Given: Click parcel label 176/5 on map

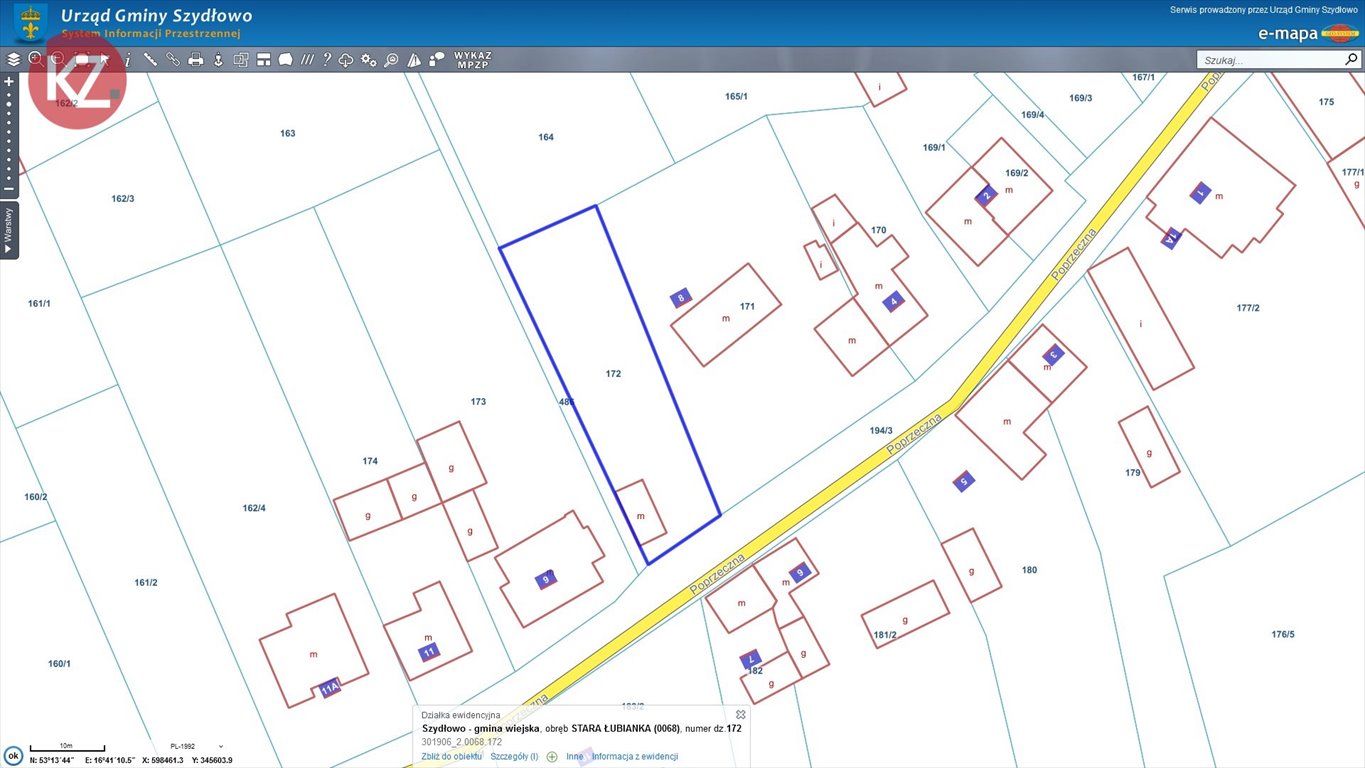Looking at the screenshot, I should pyautogui.click(x=1283, y=635).
